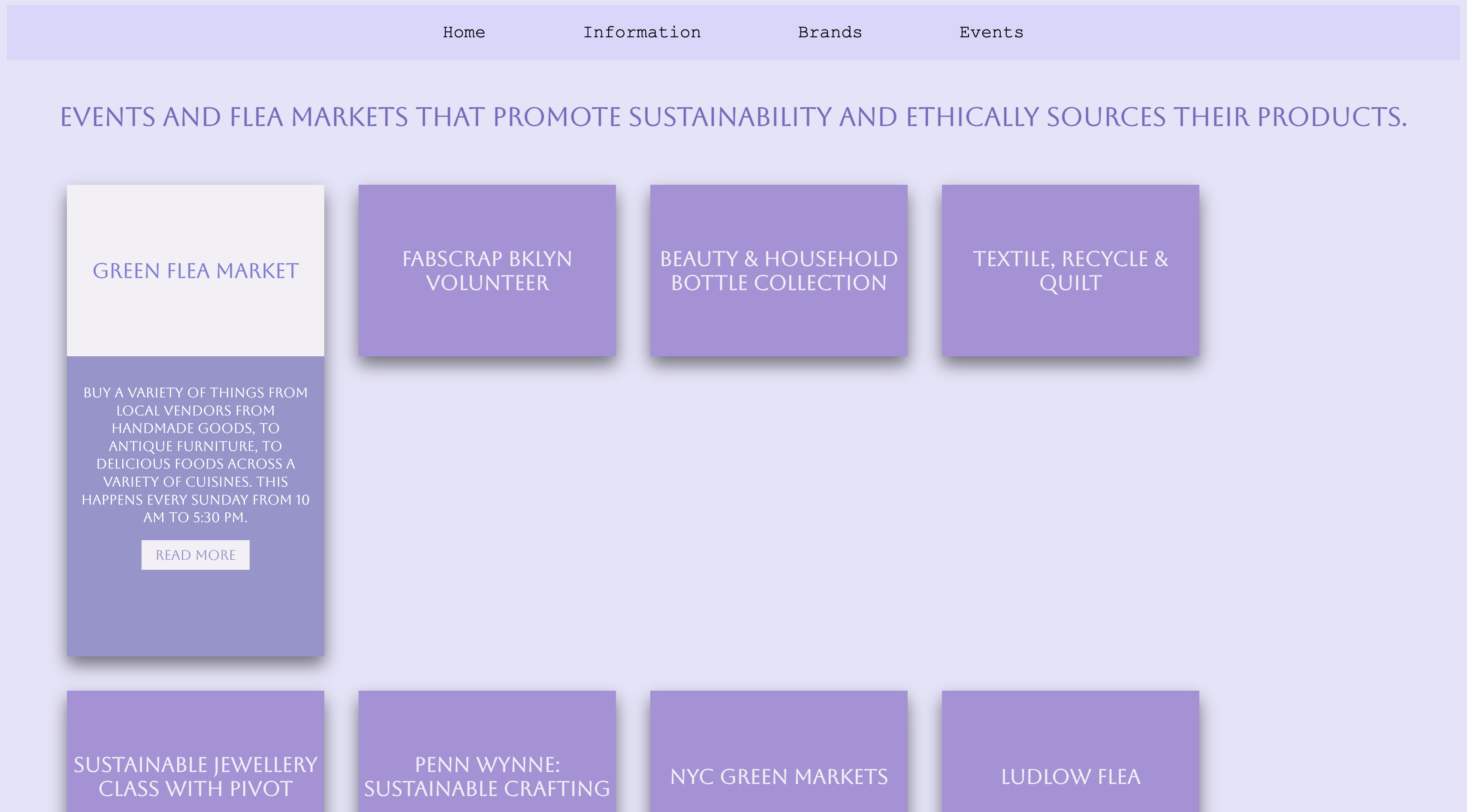Open the Information nav link
Screen dimensions: 1467x812
coord(642,33)
